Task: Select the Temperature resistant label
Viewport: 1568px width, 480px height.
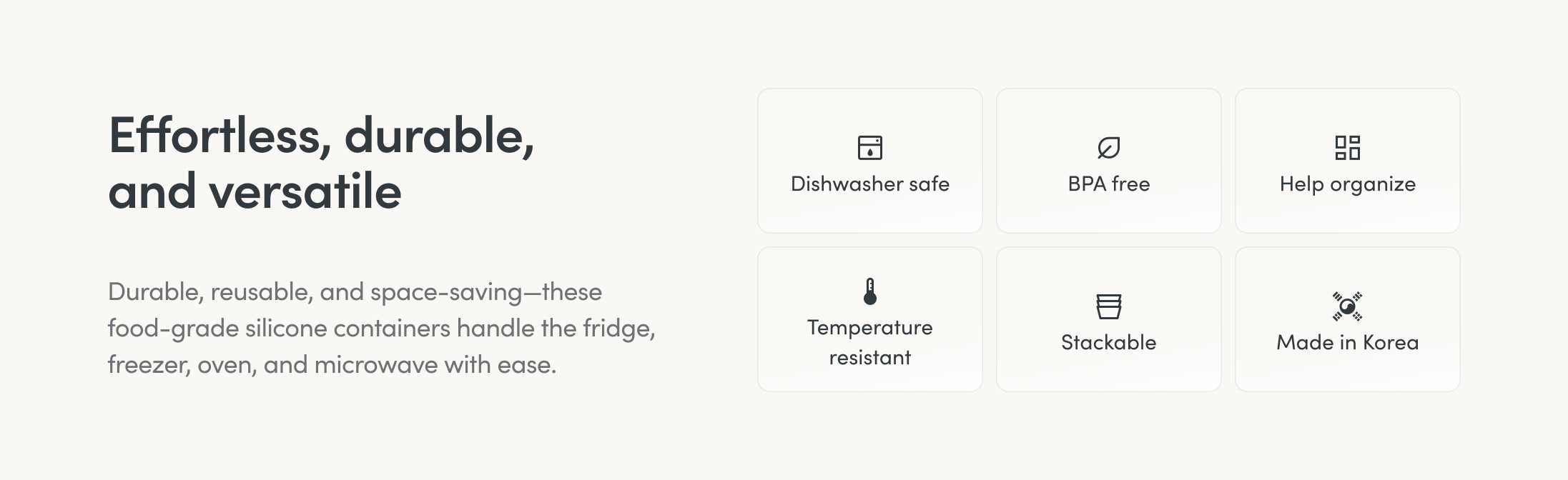Action: click(x=869, y=342)
